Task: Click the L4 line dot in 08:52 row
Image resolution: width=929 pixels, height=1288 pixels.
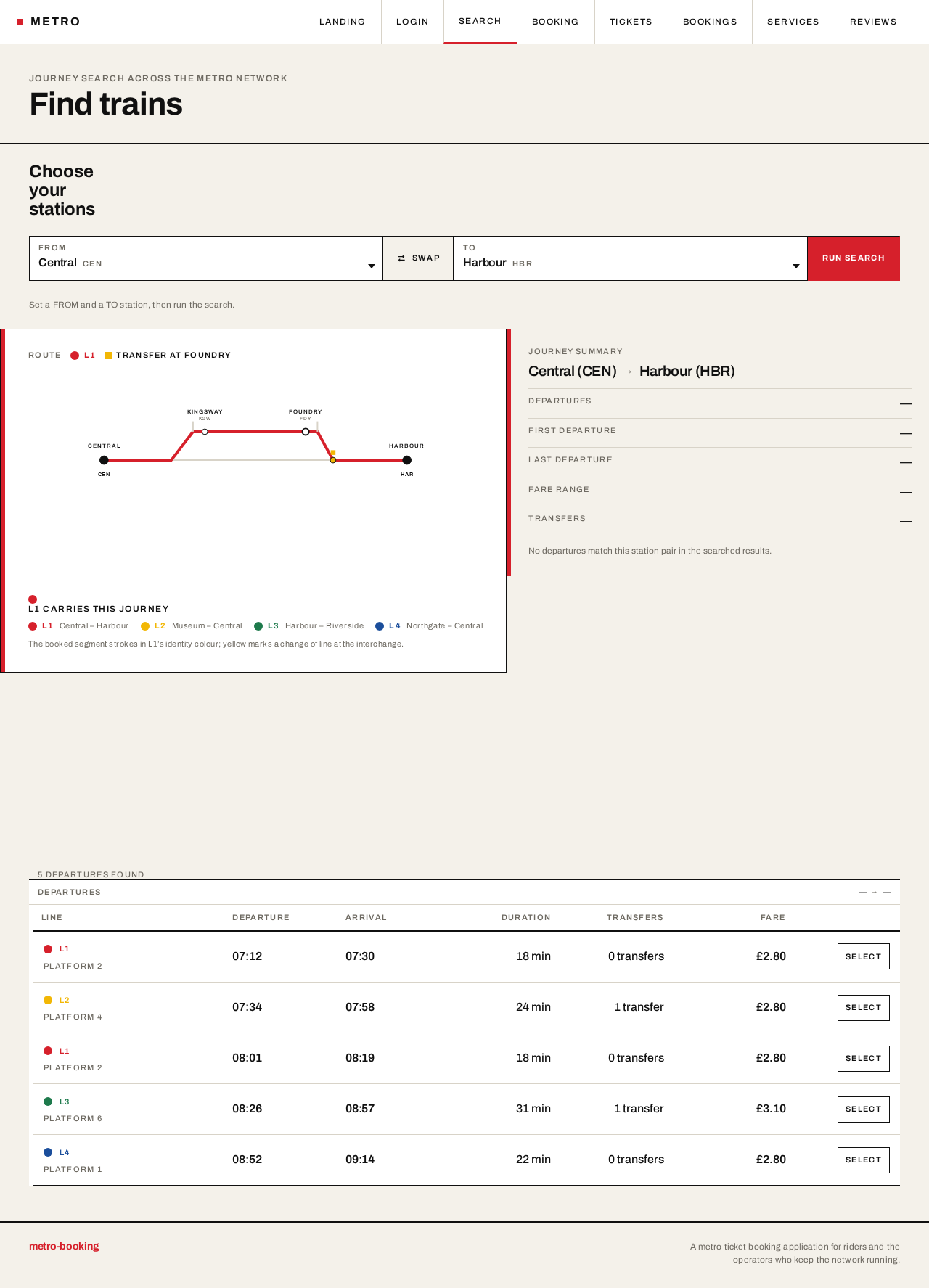Action: point(48,1152)
